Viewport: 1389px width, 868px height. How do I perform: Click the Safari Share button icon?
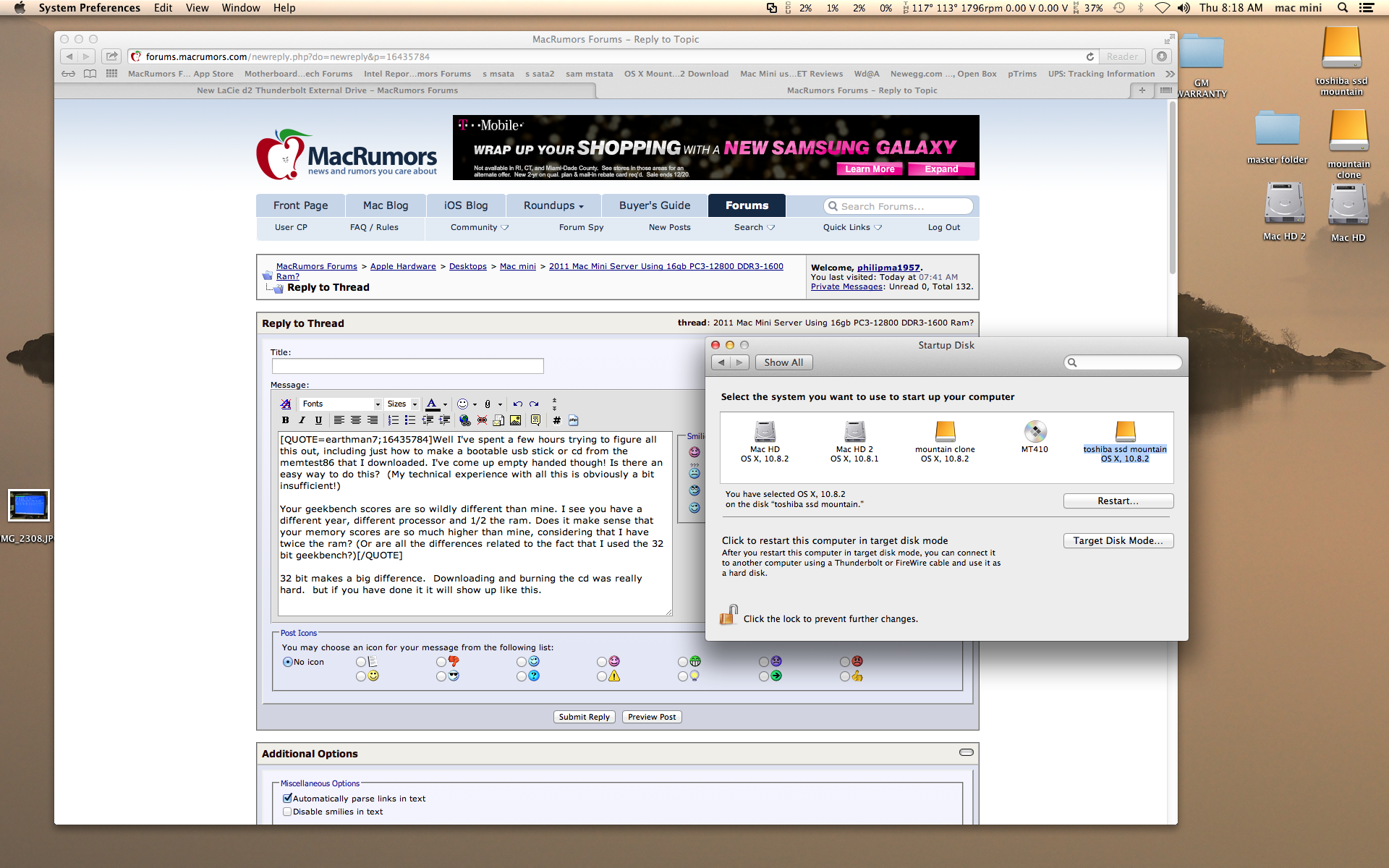click(x=111, y=56)
